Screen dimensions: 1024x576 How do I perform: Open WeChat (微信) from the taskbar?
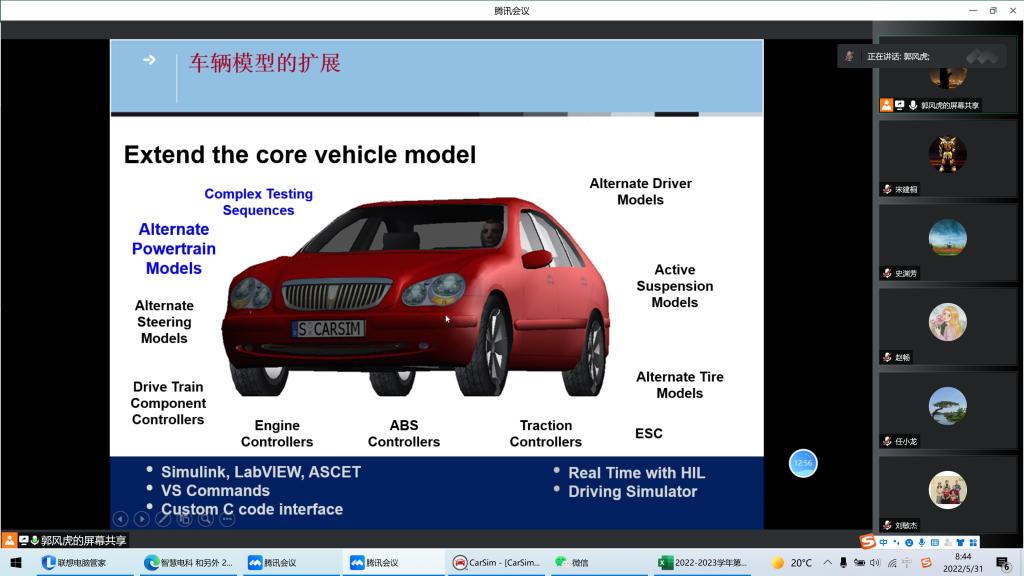point(574,563)
